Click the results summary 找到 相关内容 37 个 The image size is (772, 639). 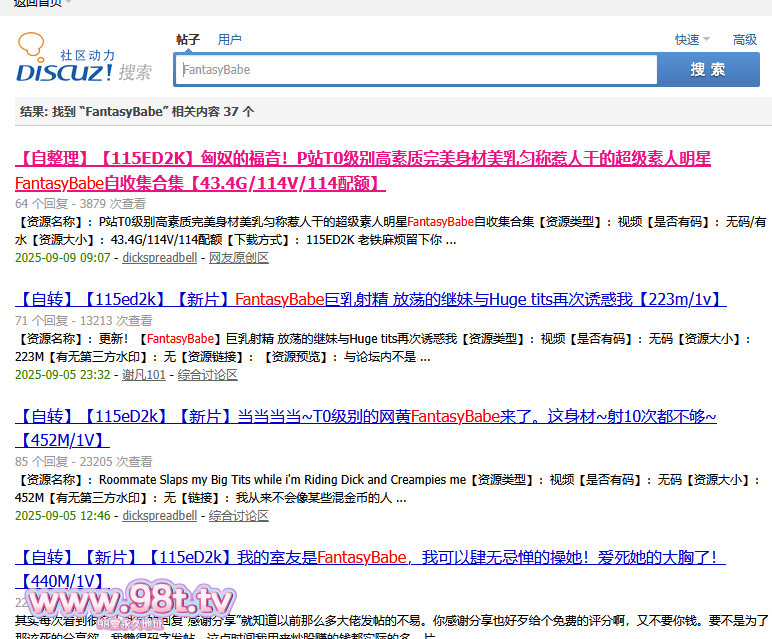pyautogui.click(x=137, y=112)
